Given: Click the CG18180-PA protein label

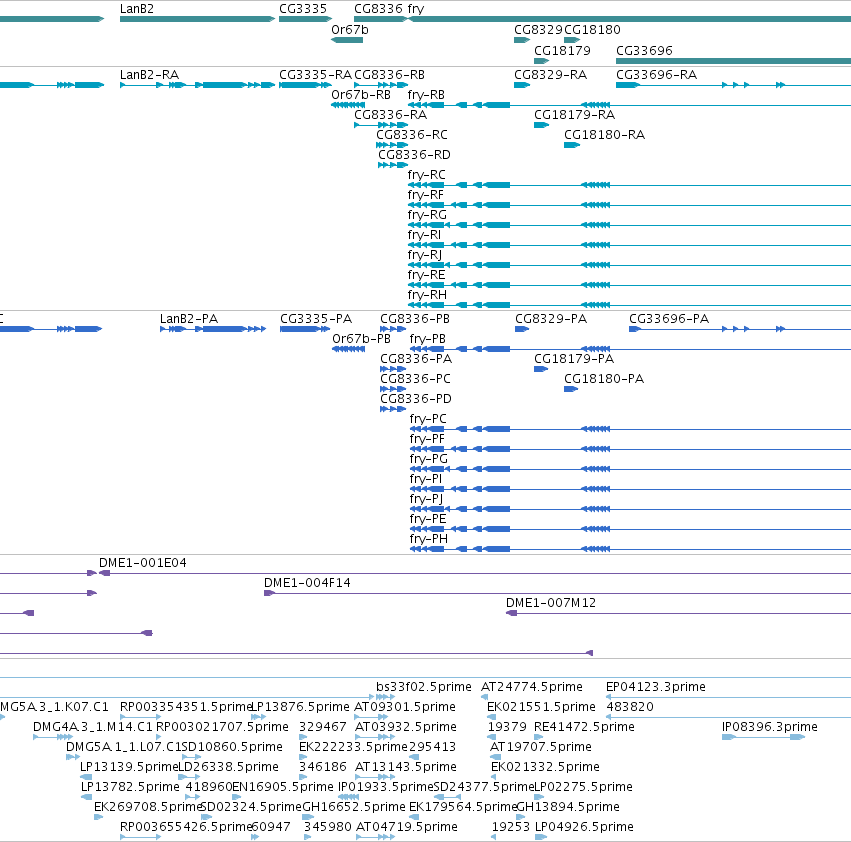Looking at the screenshot, I should (604, 379).
